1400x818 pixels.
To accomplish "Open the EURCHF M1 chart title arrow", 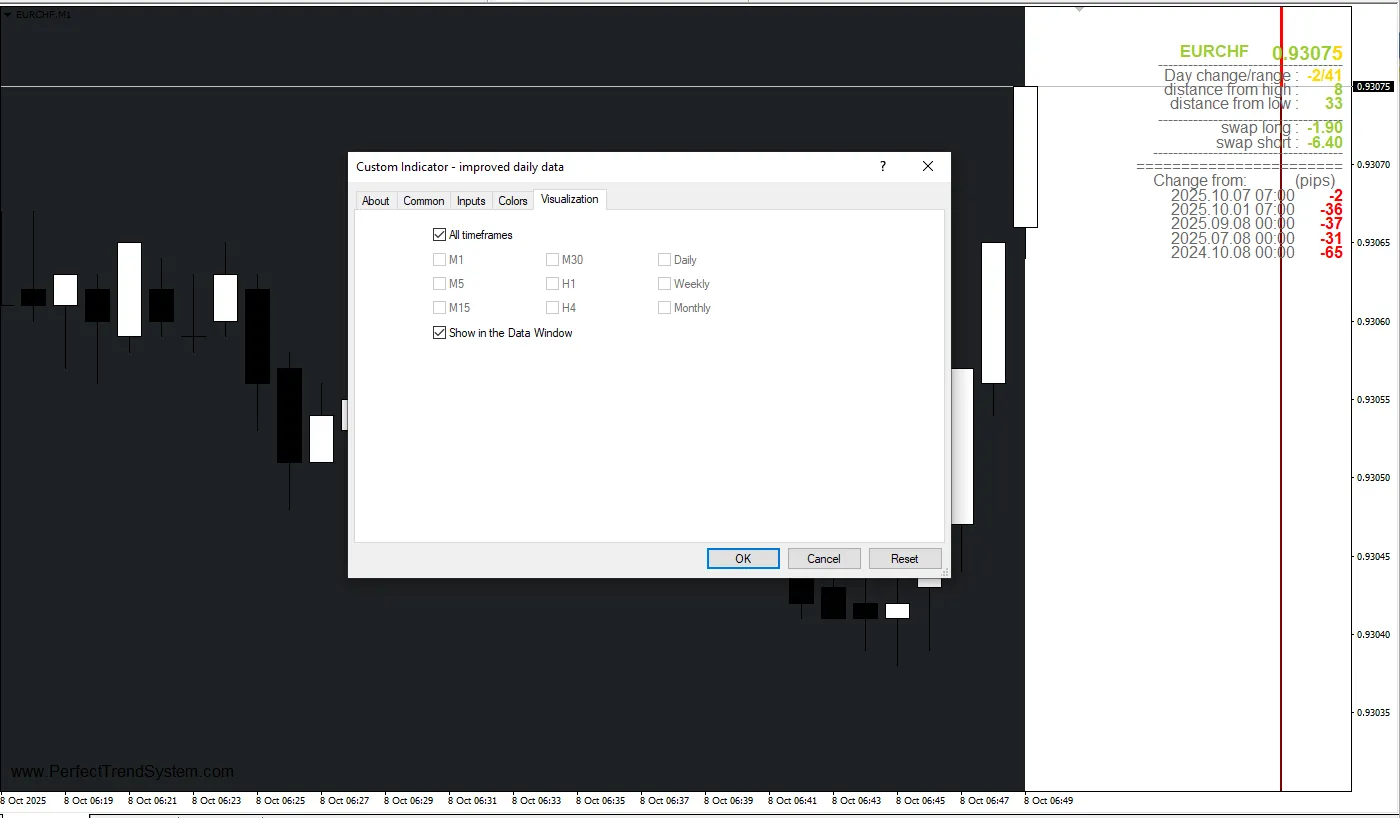I will [x=8, y=15].
